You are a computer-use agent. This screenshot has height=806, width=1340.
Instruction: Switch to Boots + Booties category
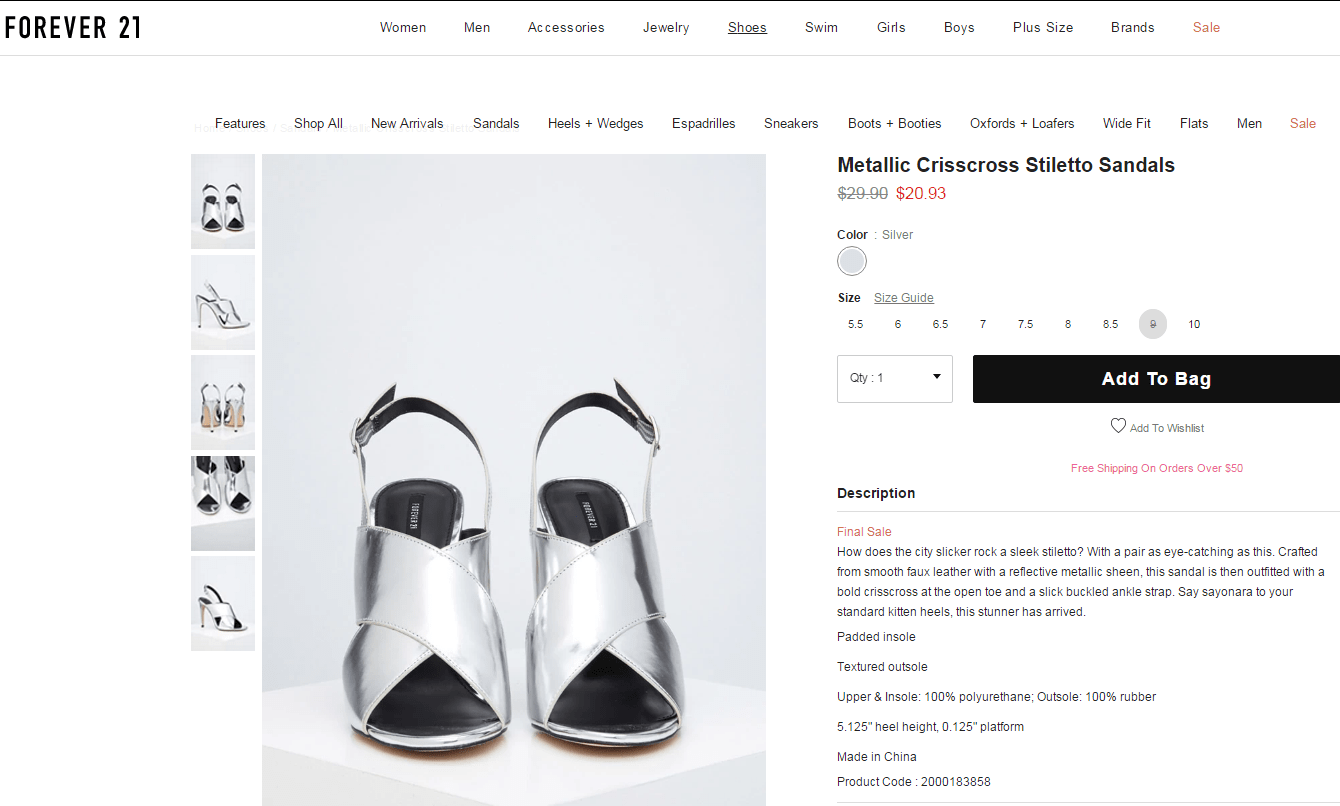(x=894, y=123)
